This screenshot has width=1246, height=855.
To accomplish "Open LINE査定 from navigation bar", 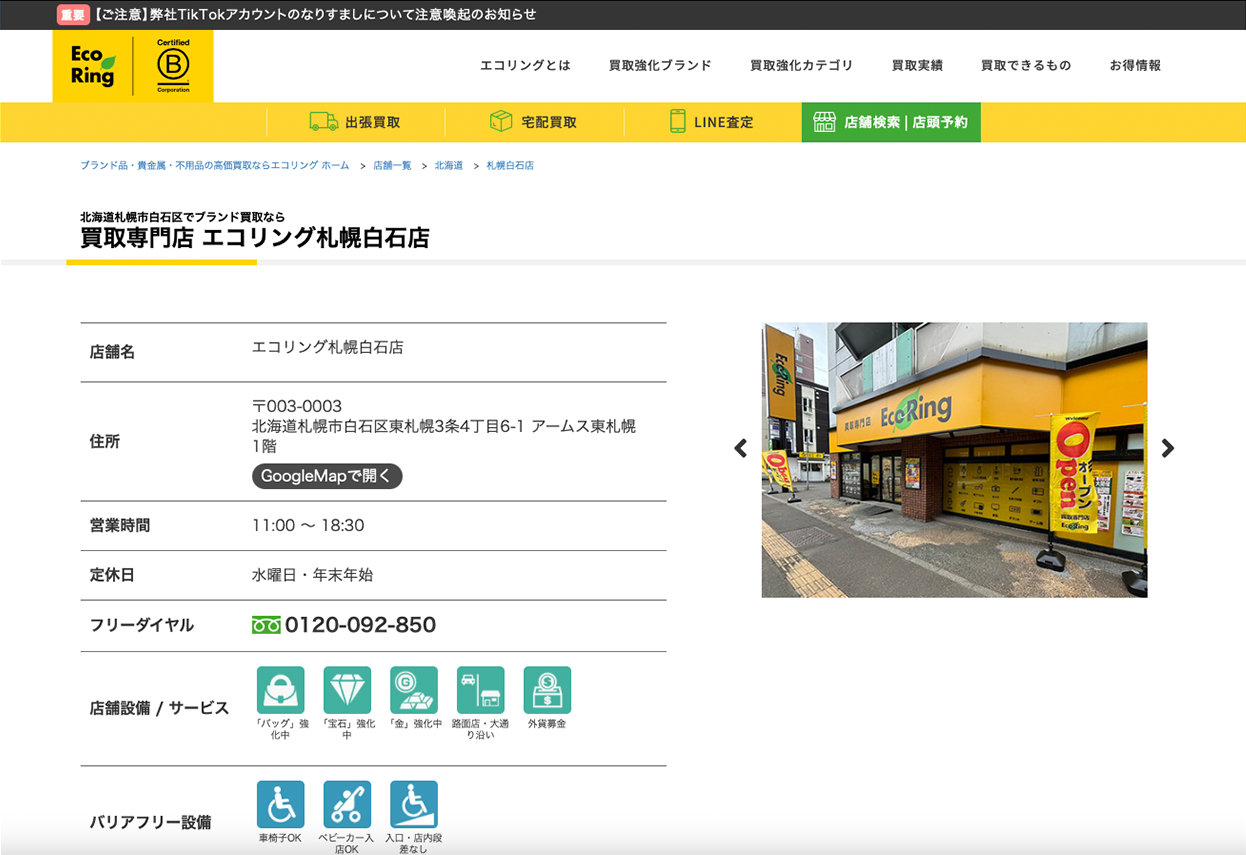I will (x=712, y=122).
